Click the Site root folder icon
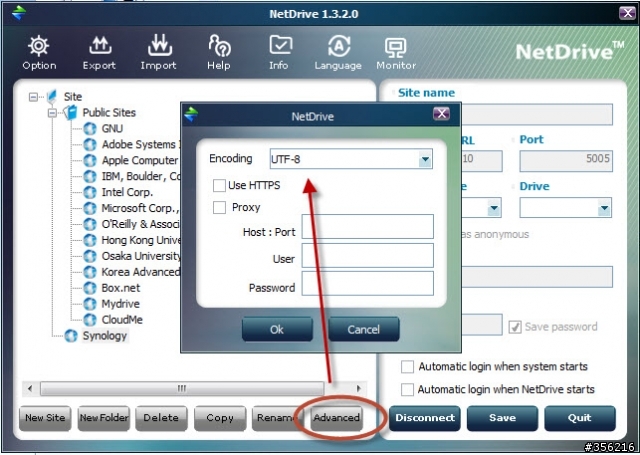Image resolution: width=640 pixels, height=455 pixels. (52, 96)
